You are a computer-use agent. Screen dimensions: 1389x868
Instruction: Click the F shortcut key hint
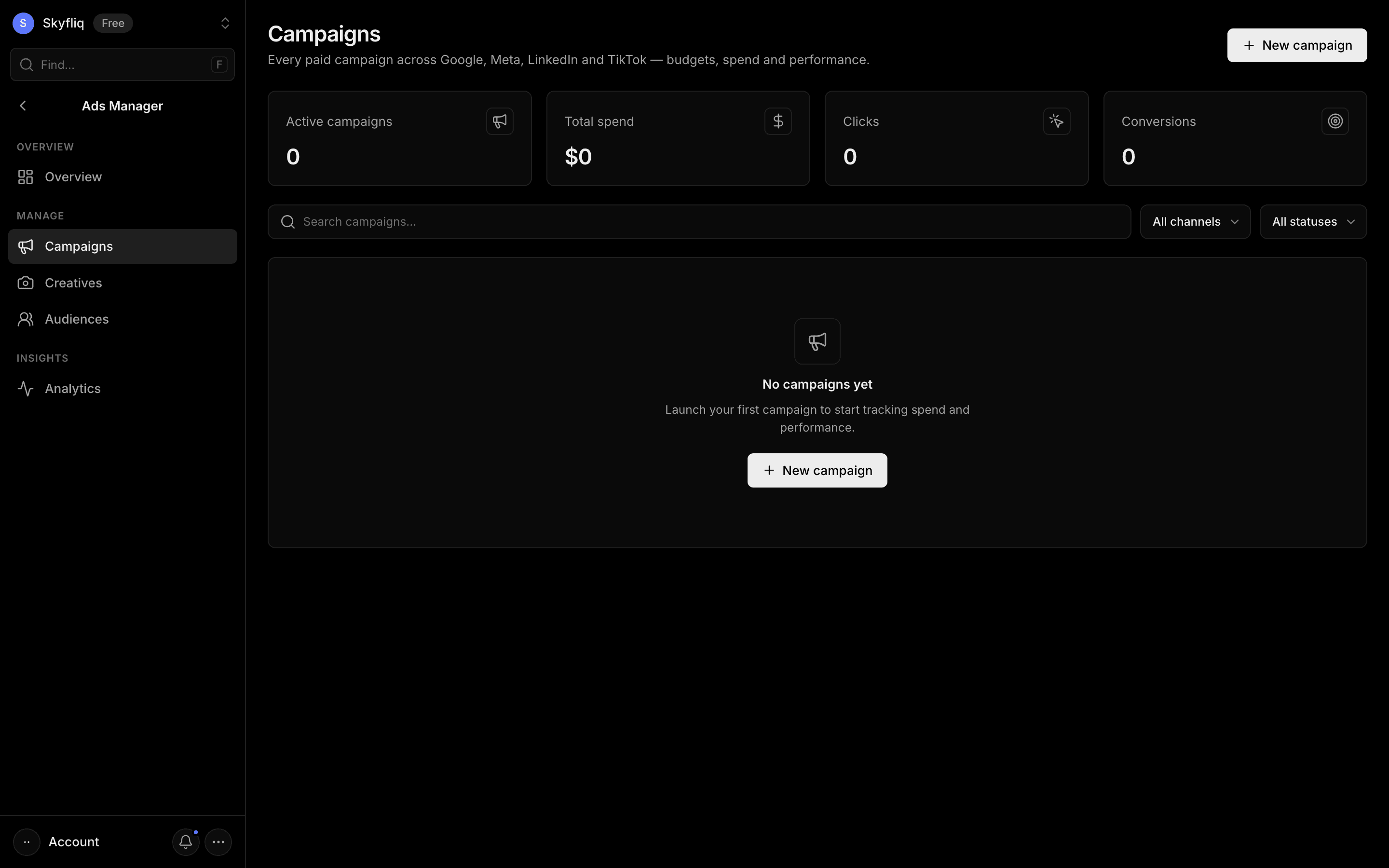pos(218,64)
